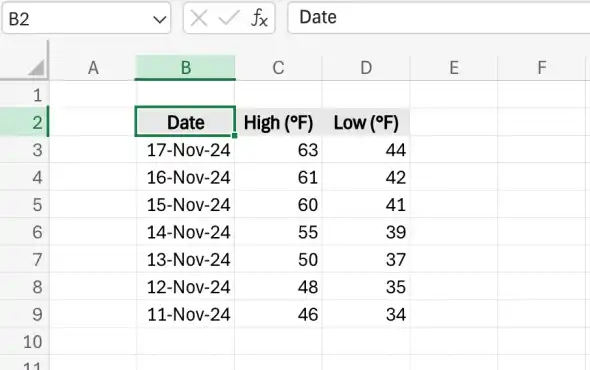
Task: Select all cells with the corner triangle
Action: [x=36, y=68]
